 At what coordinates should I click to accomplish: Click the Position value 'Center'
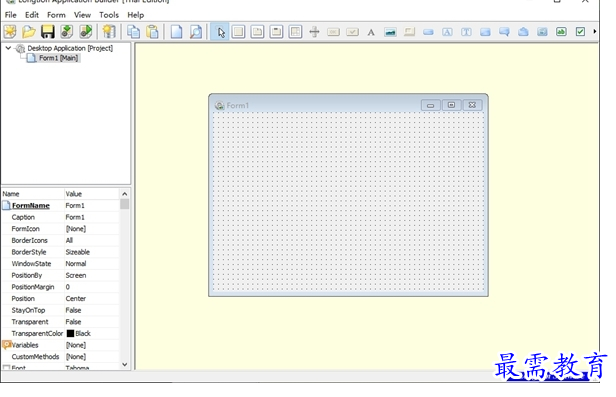(75, 298)
